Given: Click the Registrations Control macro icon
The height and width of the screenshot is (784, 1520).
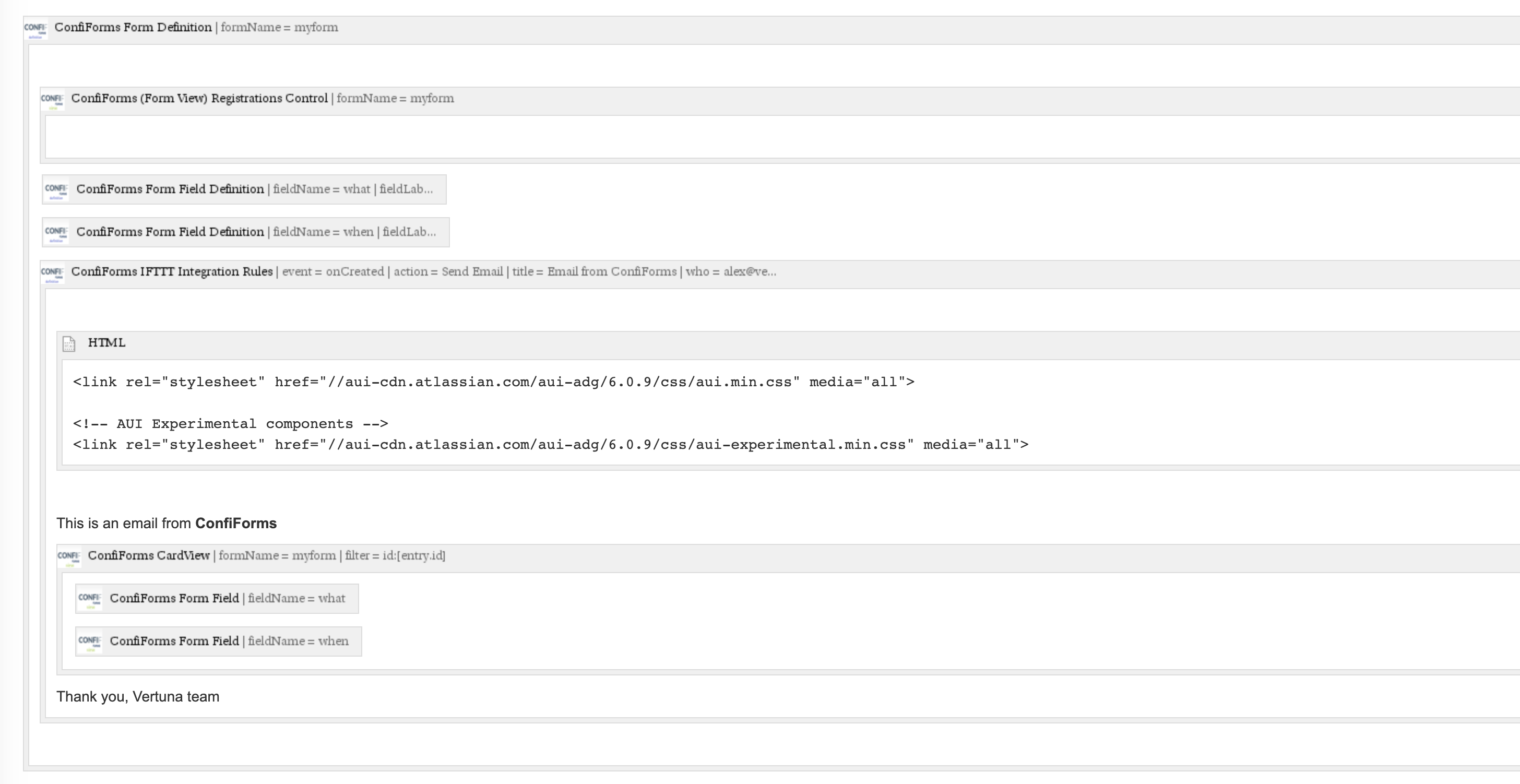Looking at the screenshot, I should click(x=53, y=99).
